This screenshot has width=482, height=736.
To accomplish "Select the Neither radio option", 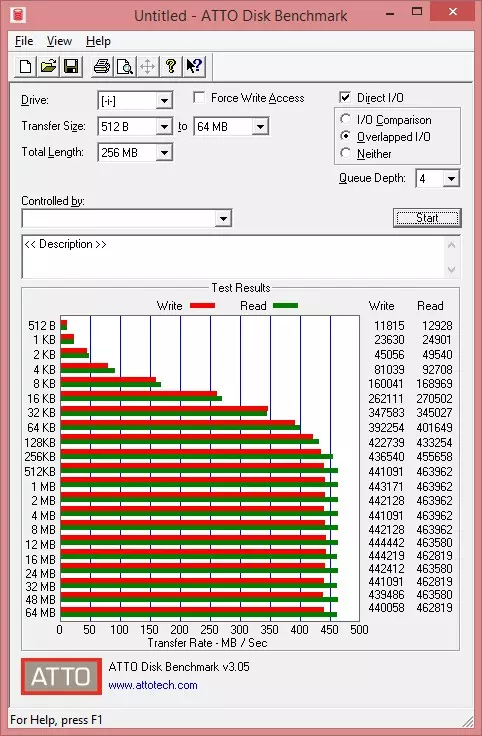I will click(x=345, y=153).
